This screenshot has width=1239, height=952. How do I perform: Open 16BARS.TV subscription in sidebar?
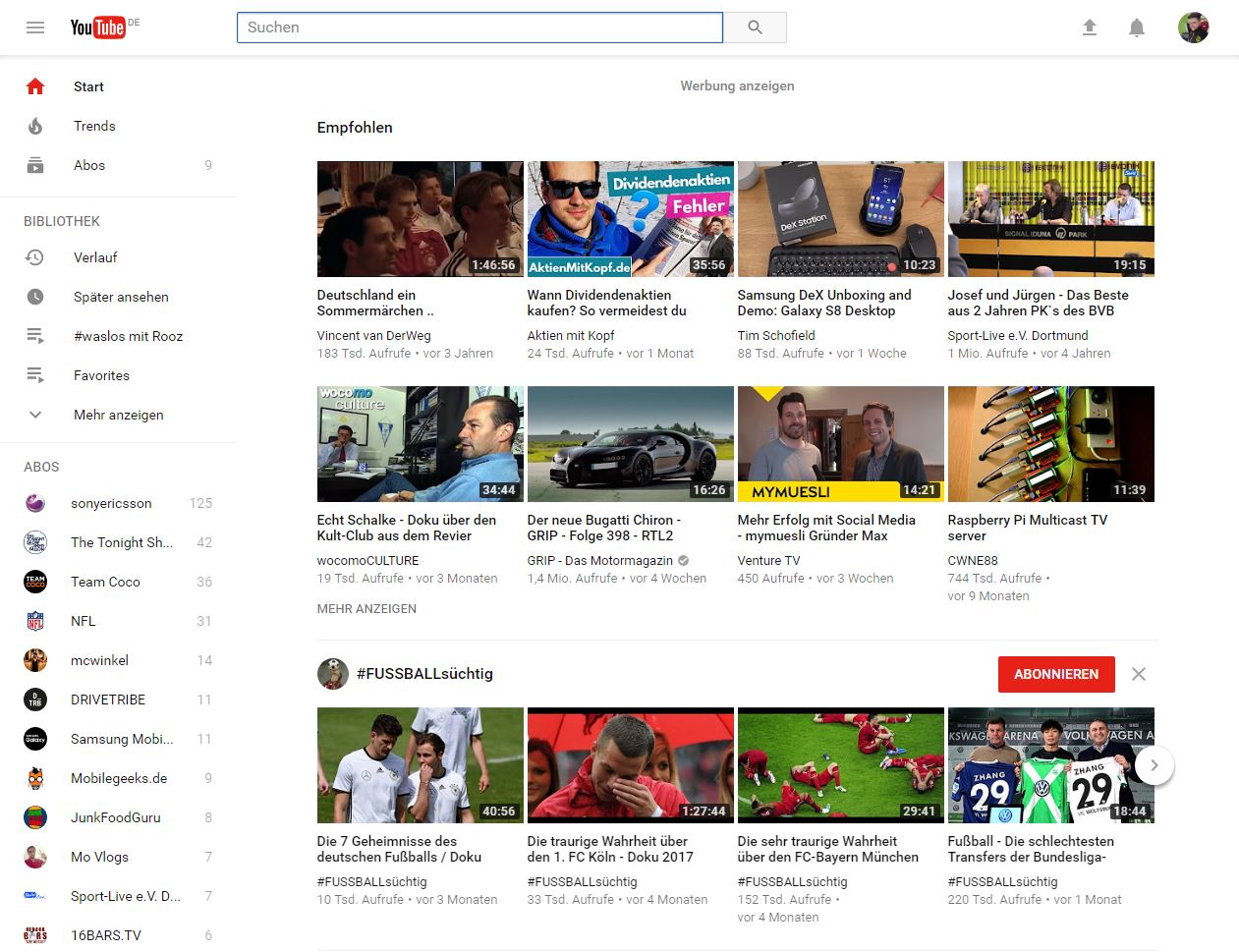click(118, 935)
